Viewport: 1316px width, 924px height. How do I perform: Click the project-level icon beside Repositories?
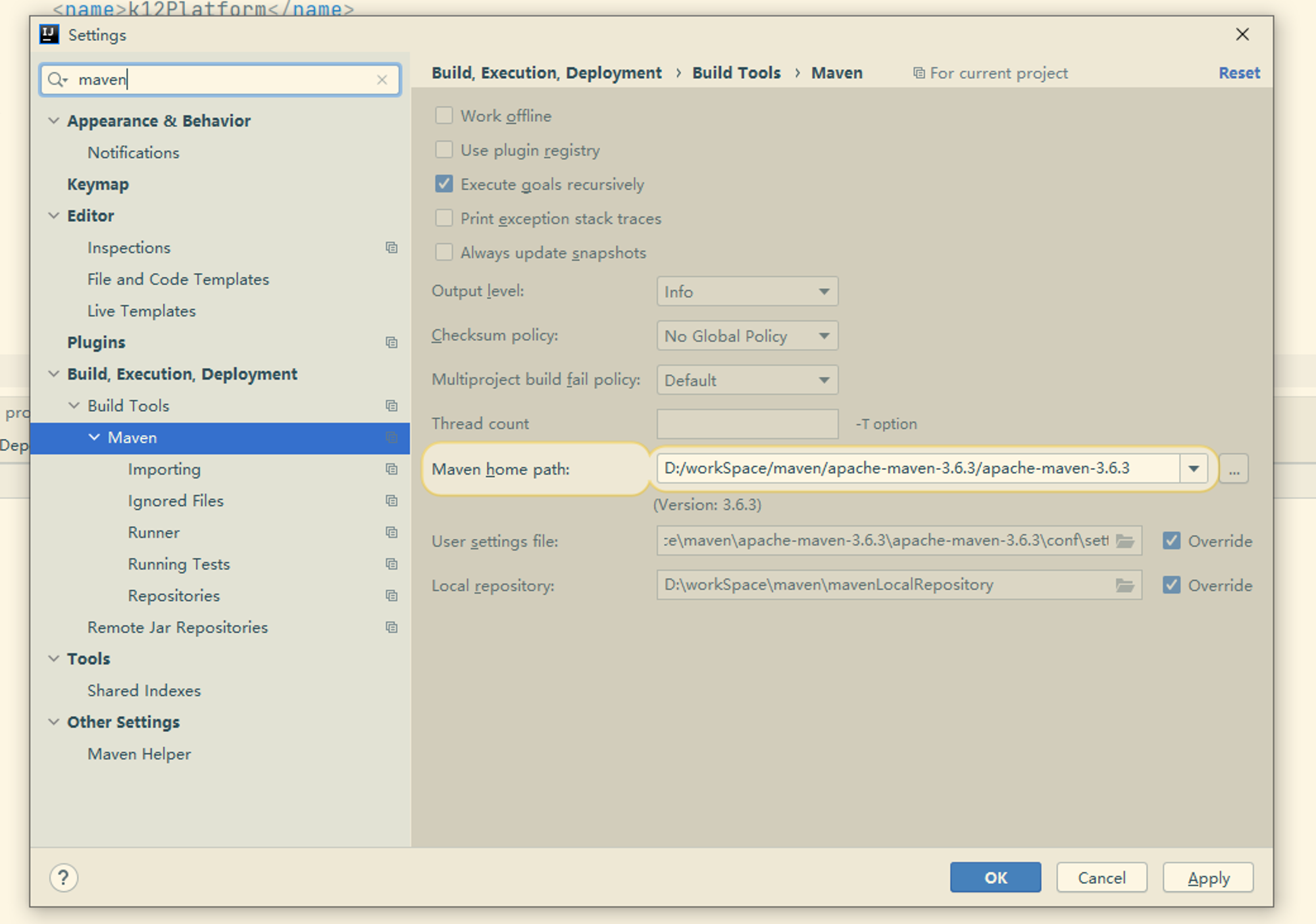point(392,596)
